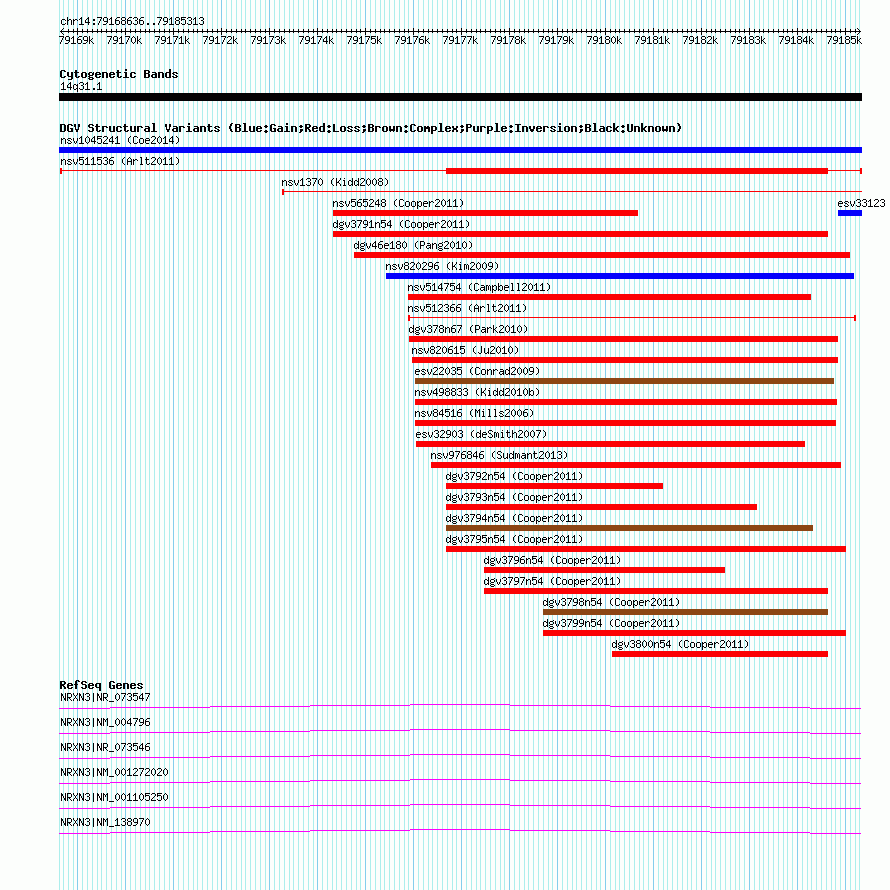Select nsv514754 (Campbell2011) label
This screenshot has width=890, height=890.
tap(479, 287)
